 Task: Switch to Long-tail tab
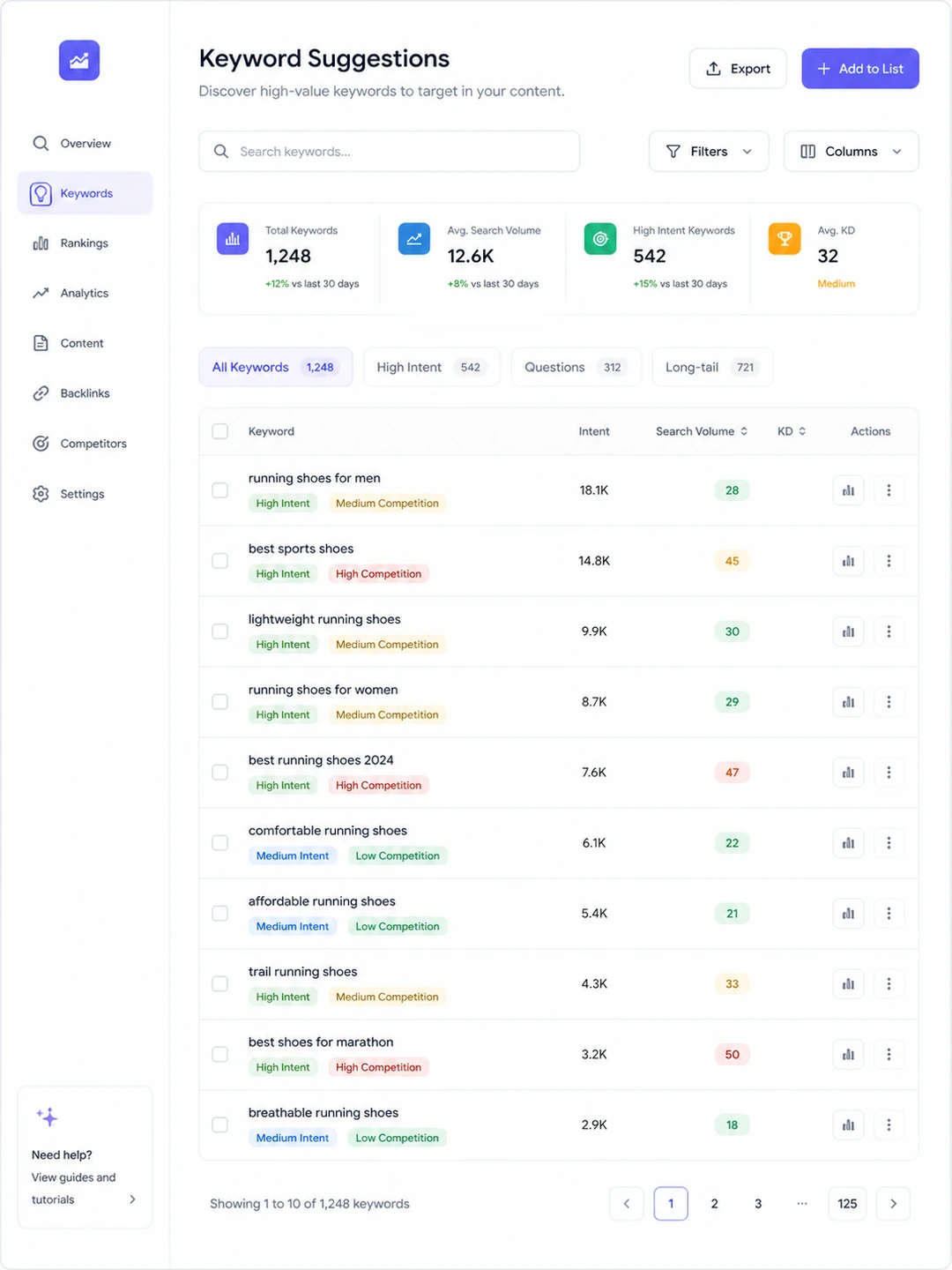click(x=712, y=367)
